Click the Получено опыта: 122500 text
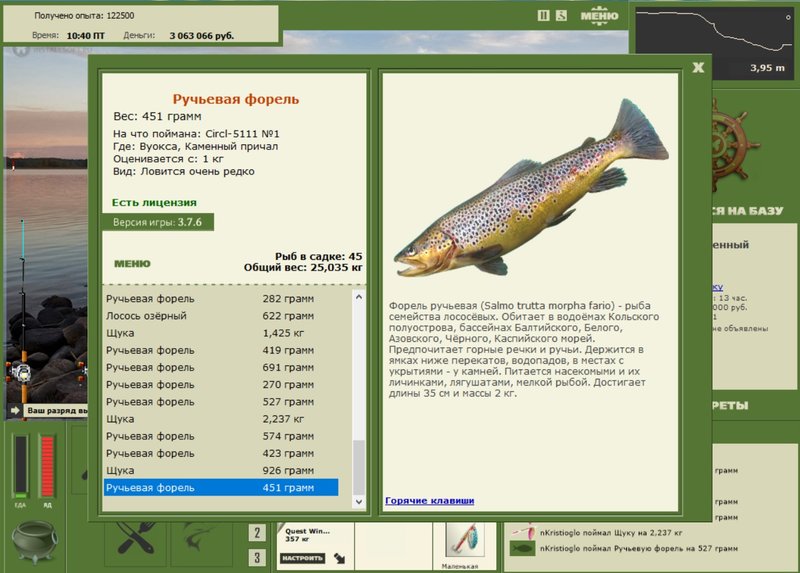This screenshot has width=800, height=573. pyautogui.click(x=84, y=16)
